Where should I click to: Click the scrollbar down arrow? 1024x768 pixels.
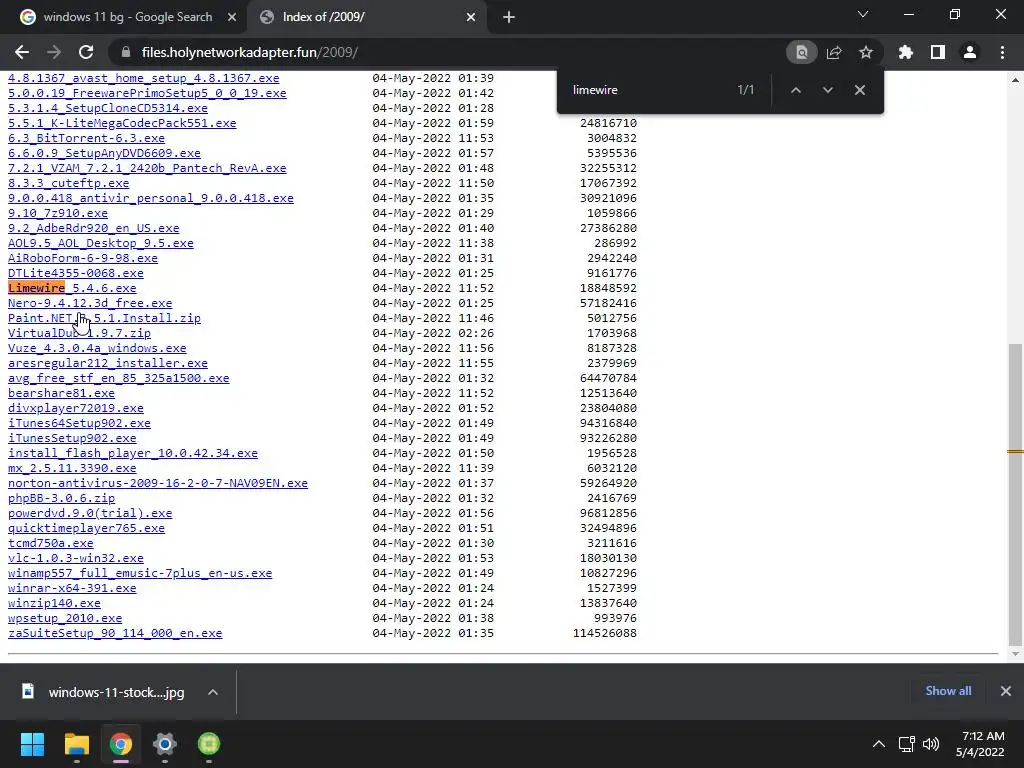(1015, 654)
